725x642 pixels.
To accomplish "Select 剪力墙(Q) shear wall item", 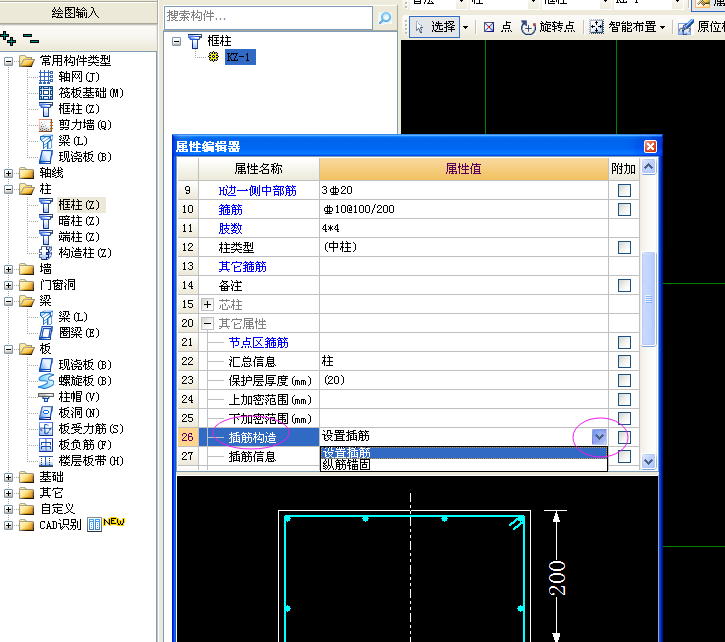I will tap(84, 125).
